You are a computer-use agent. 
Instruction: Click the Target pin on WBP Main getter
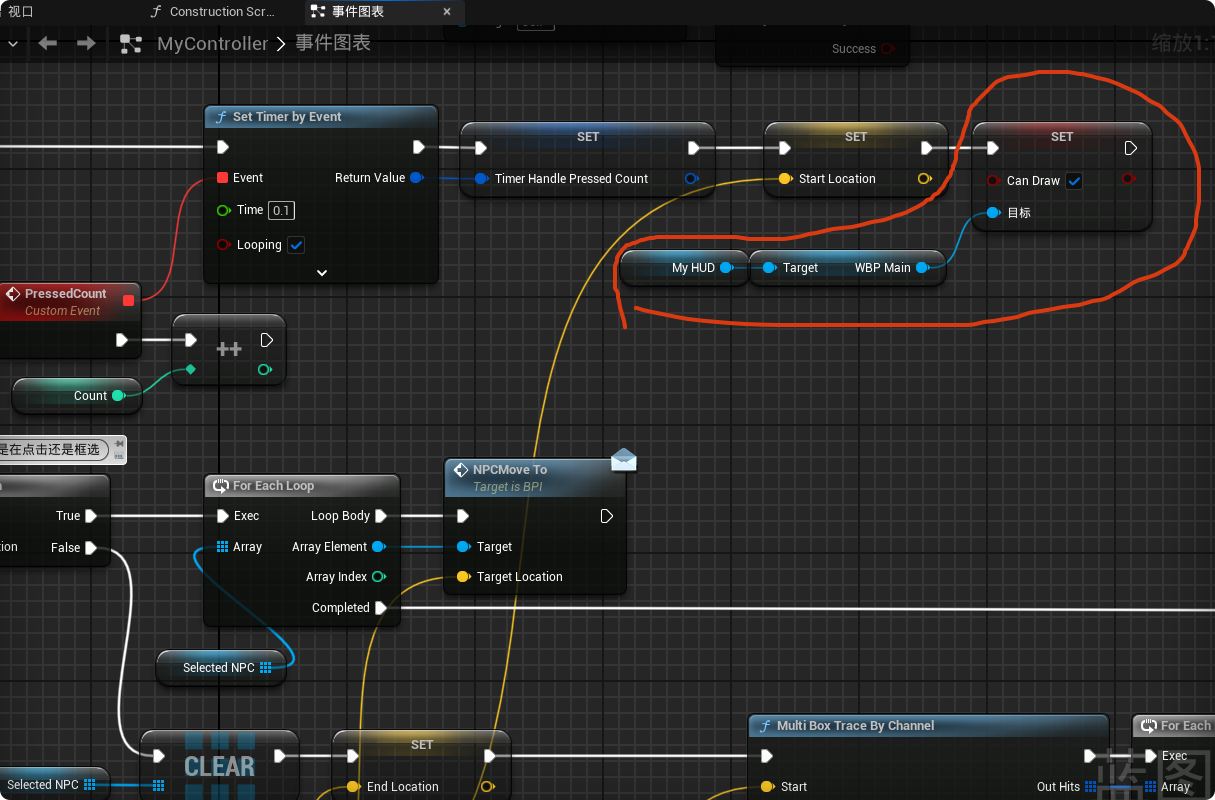(769, 268)
